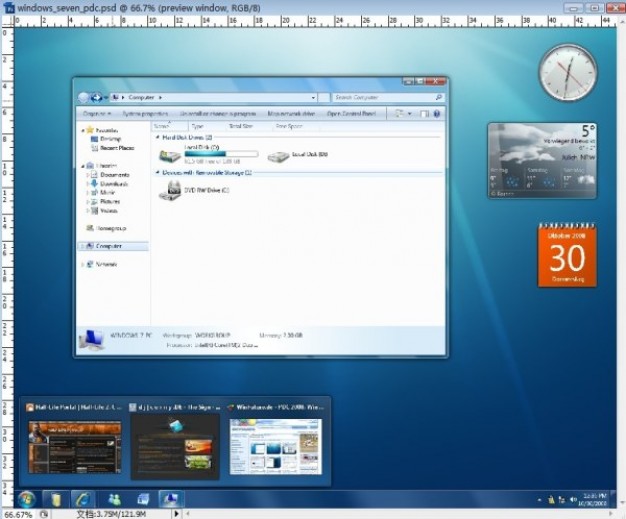Click the Explorer forward navigation button

96,97
